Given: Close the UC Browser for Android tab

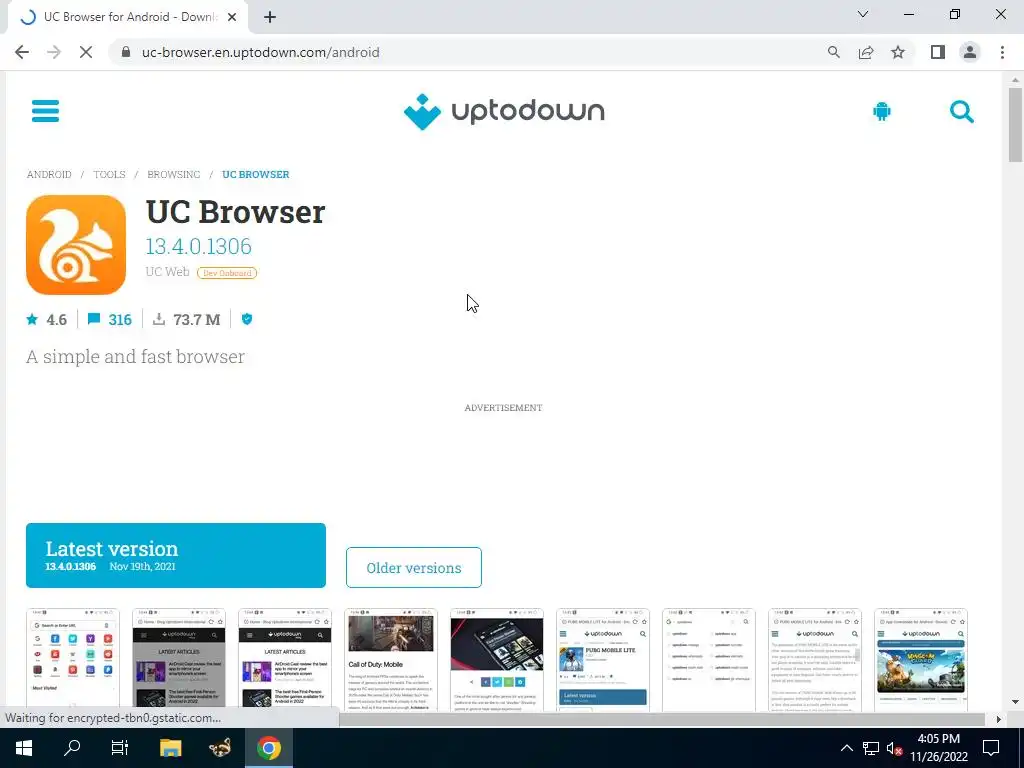Looking at the screenshot, I should tap(232, 18).
